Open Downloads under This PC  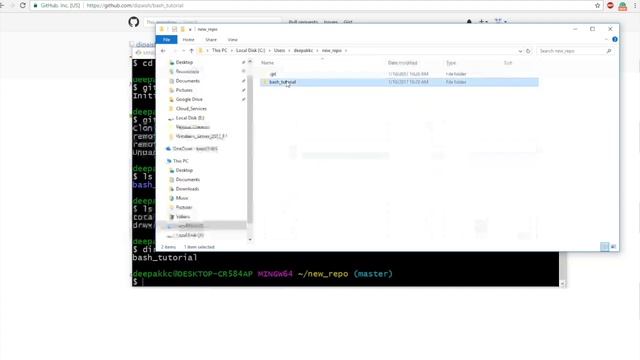tap(187, 189)
